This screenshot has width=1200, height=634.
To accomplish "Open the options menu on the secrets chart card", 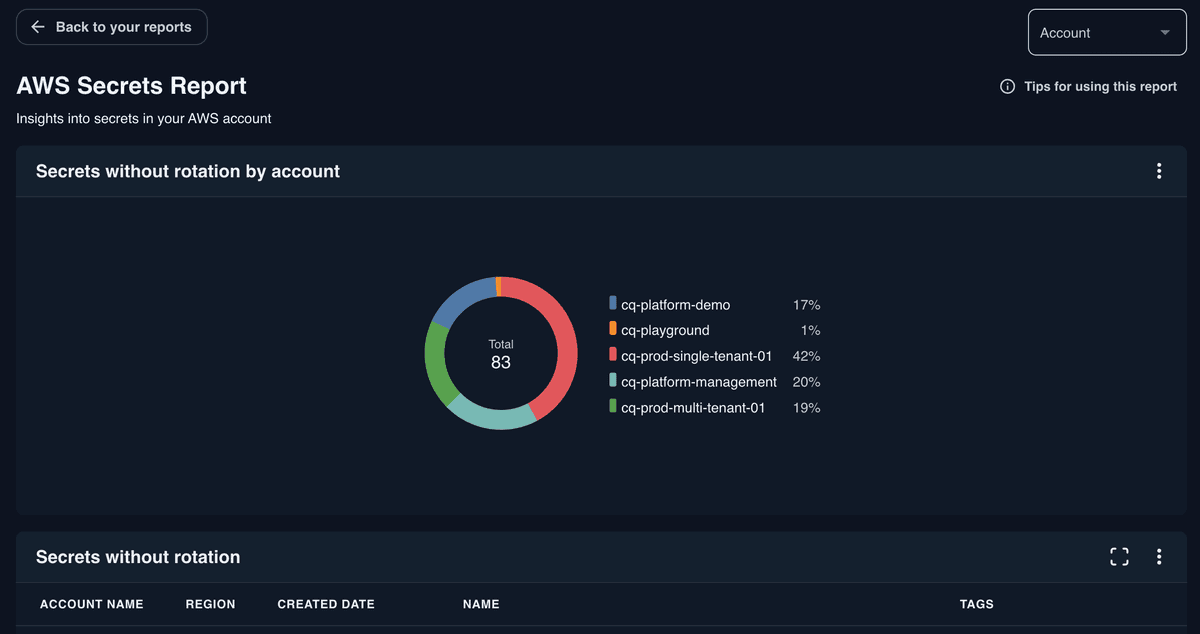I will coord(1158,170).
